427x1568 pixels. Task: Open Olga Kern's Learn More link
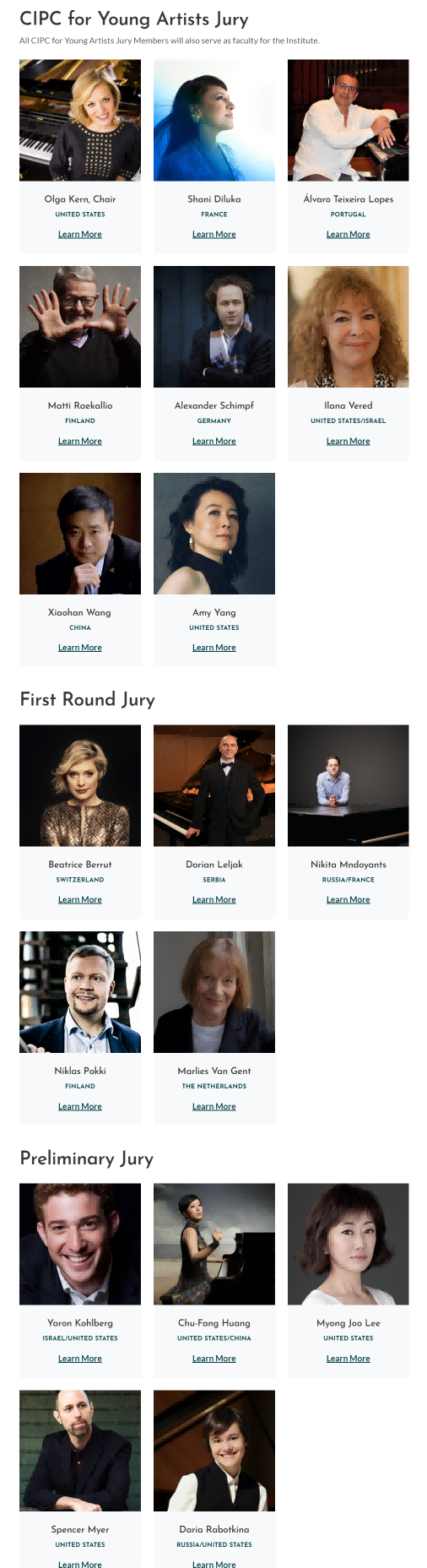[x=80, y=235]
